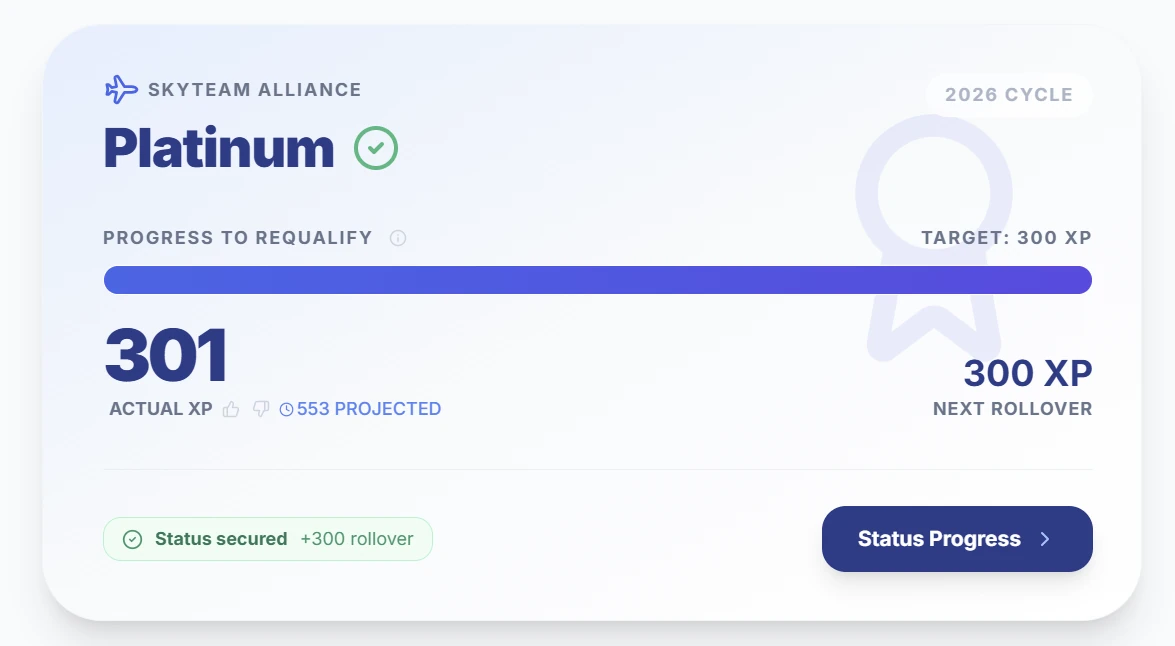Click the clock icon before 553 Projected

287,409
